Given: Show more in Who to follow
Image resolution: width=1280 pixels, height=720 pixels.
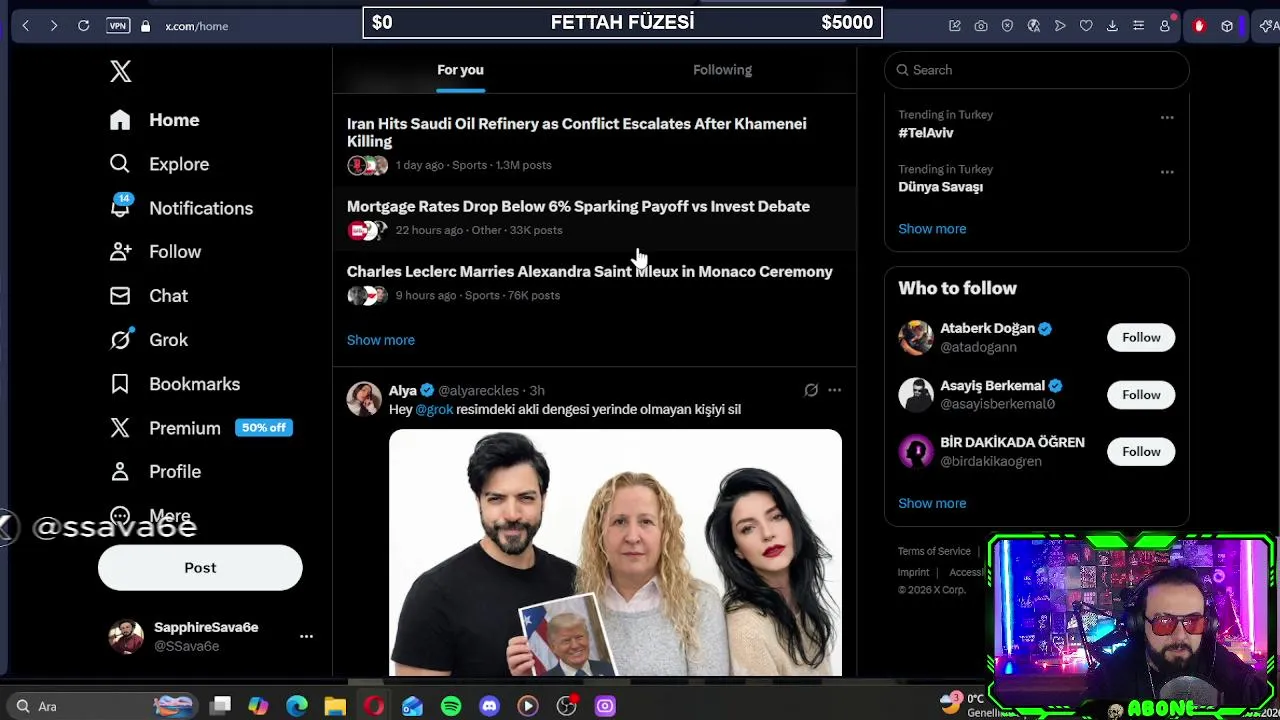Looking at the screenshot, I should (932, 503).
